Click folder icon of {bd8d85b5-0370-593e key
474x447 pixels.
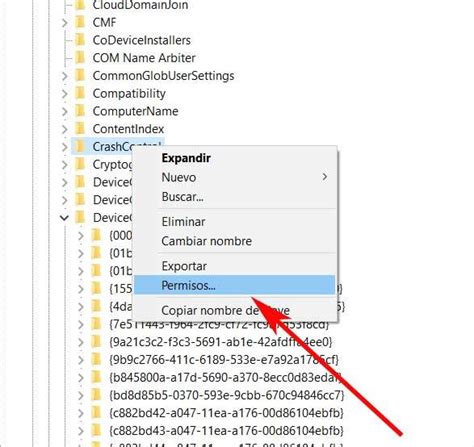coord(96,395)
